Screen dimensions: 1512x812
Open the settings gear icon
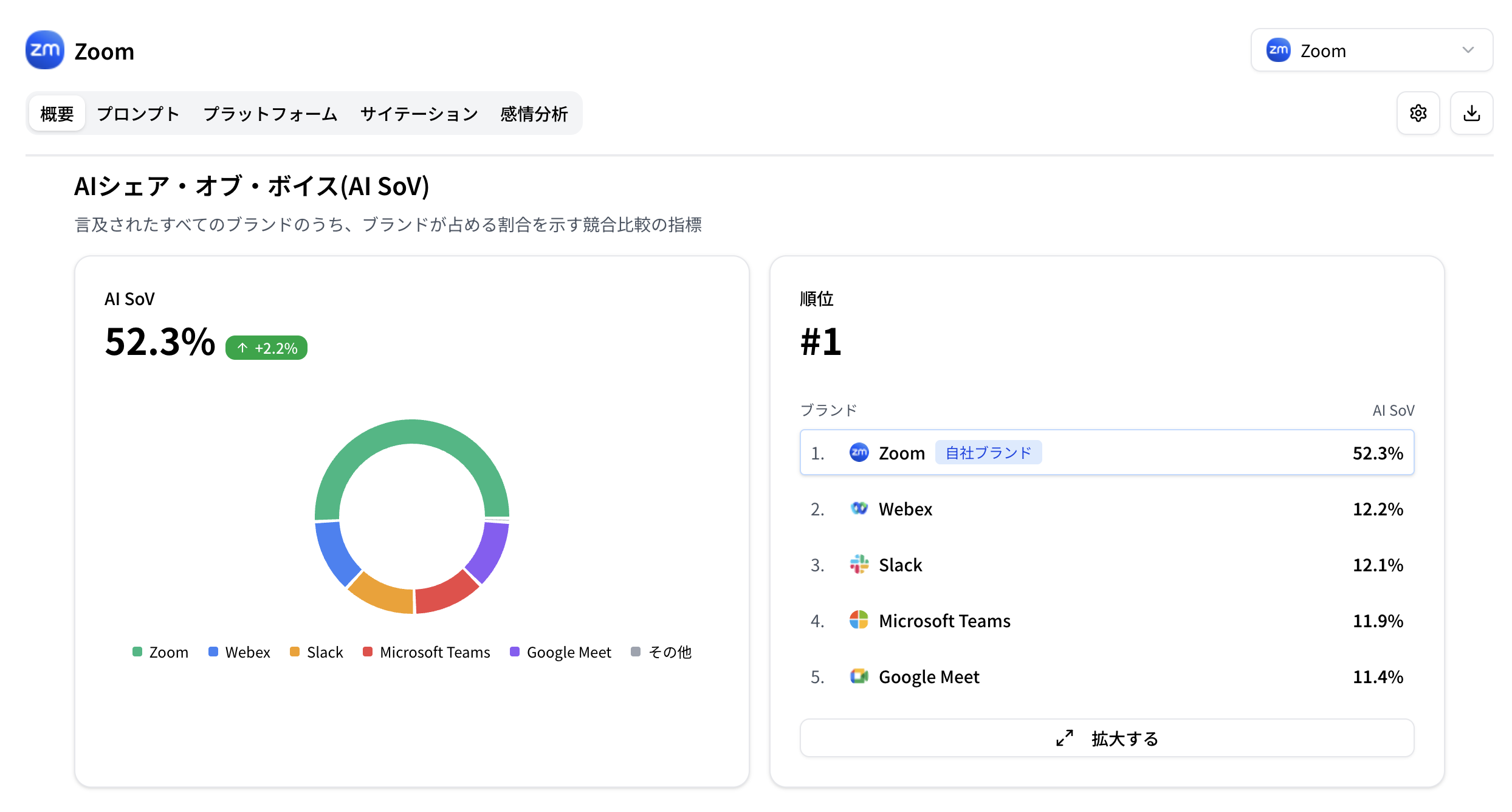pyautogui.click(x=1418, y=113)
